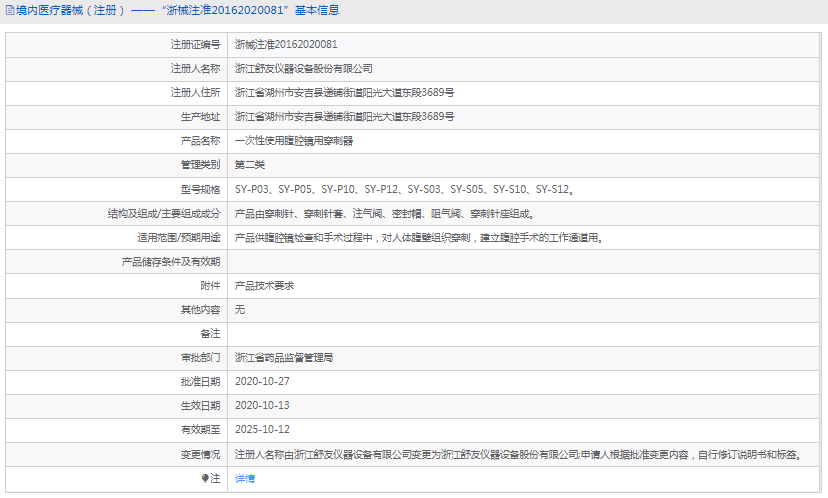Screen dimensions: 828x498
Task: Click the 有效期至 row label
Action: (x=201, y=430)
